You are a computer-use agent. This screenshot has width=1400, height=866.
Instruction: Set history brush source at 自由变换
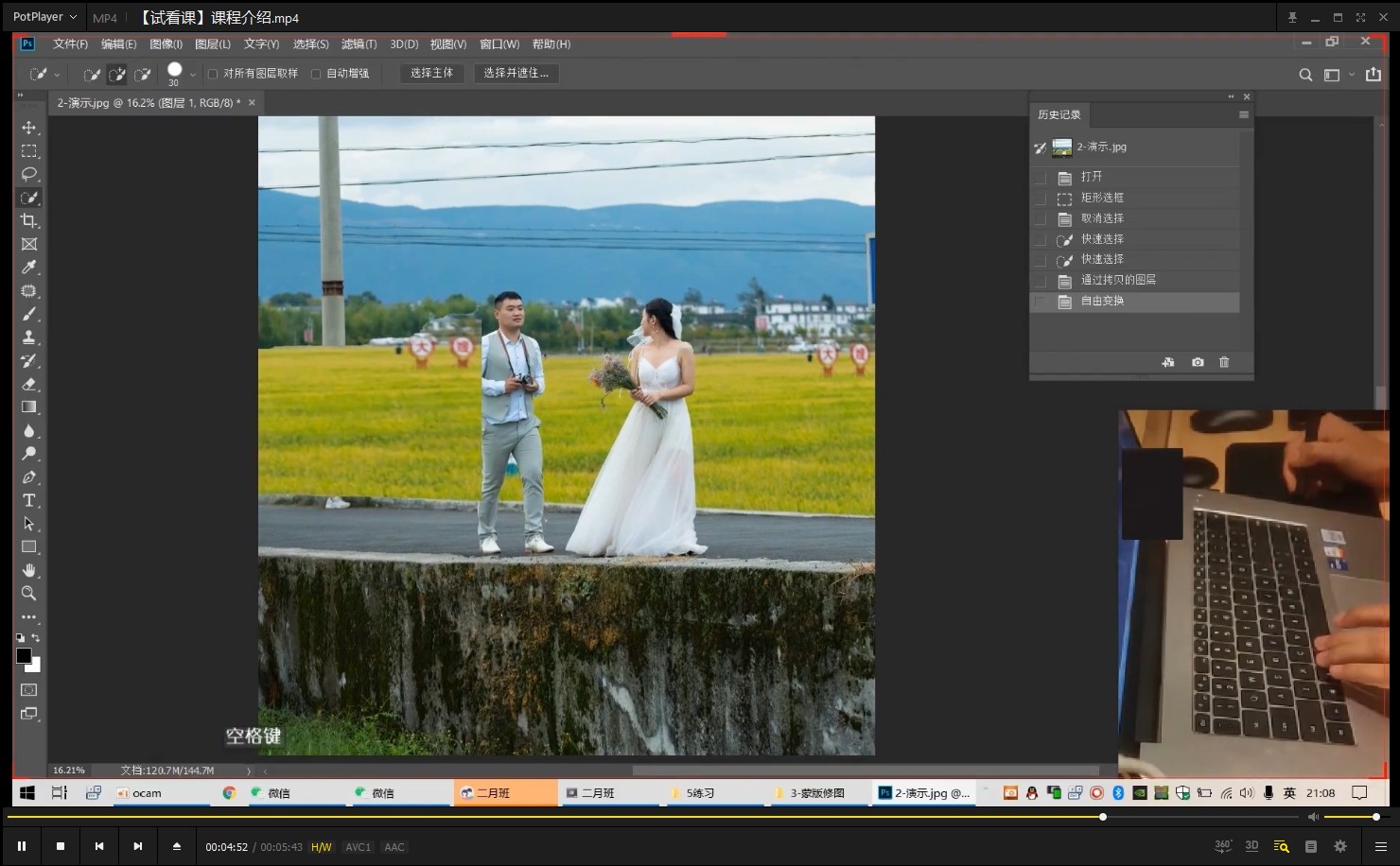click(1041, 301)
